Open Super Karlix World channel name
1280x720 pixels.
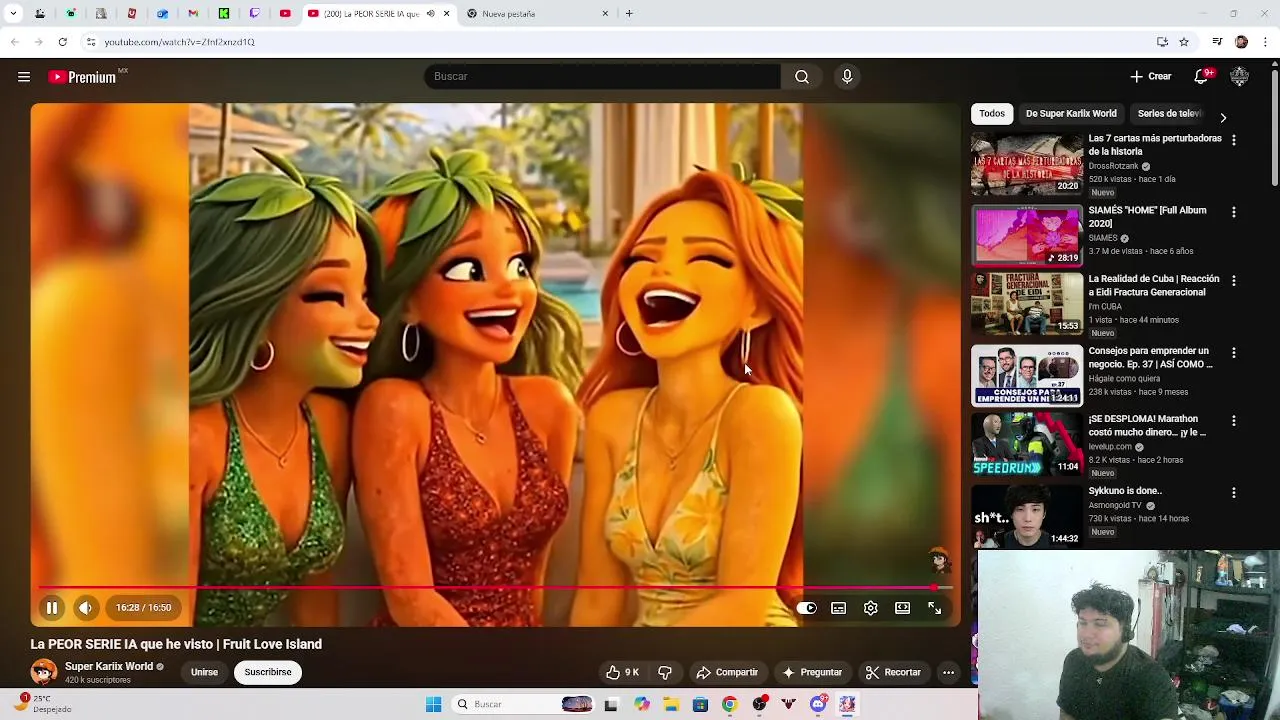coord(109,666)
